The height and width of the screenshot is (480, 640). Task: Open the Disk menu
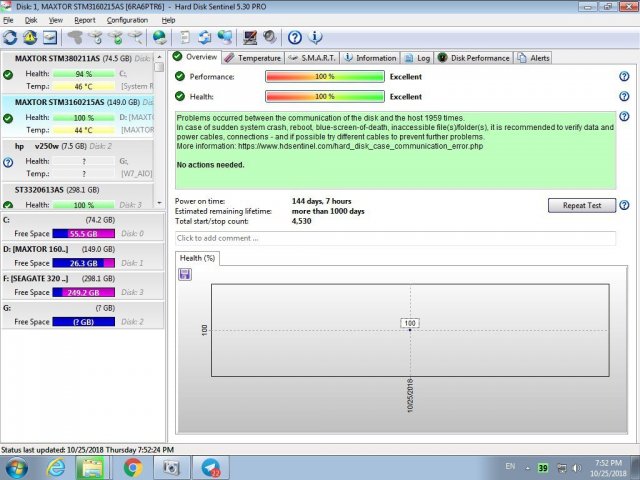31,20
